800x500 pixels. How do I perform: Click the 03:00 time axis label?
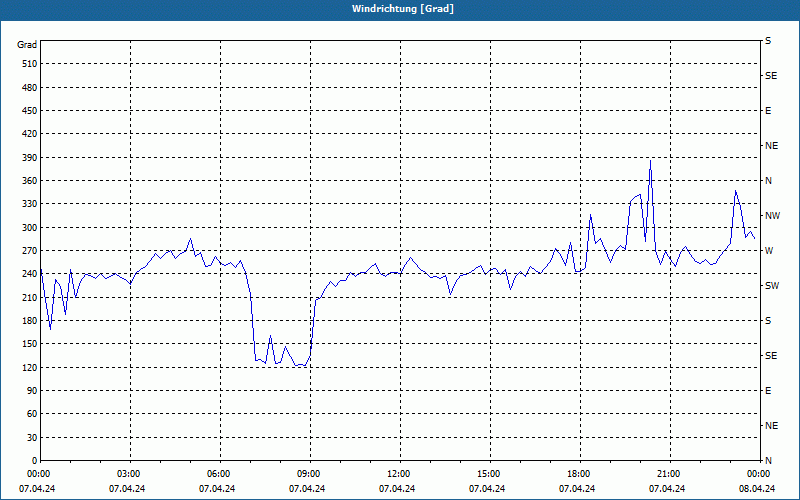click(129, 474)
